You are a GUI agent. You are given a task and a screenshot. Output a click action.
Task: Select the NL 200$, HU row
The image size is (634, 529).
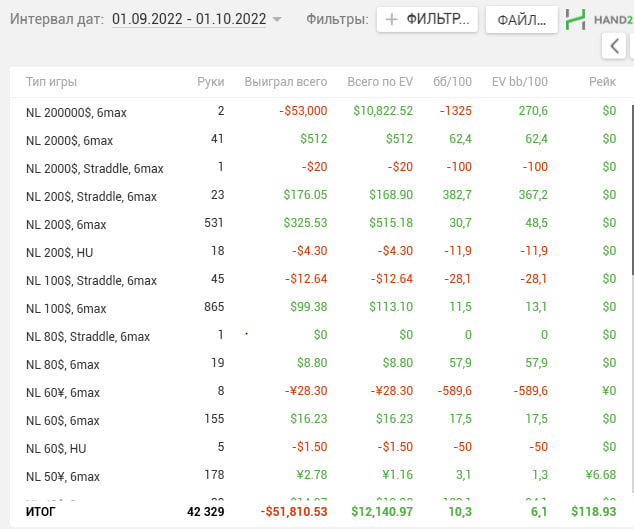coord(321,251)
